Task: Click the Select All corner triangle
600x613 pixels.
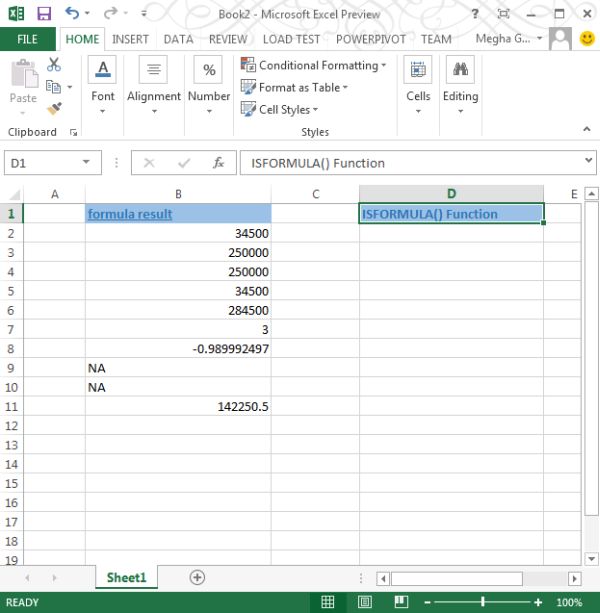Action: pos(14,194)
